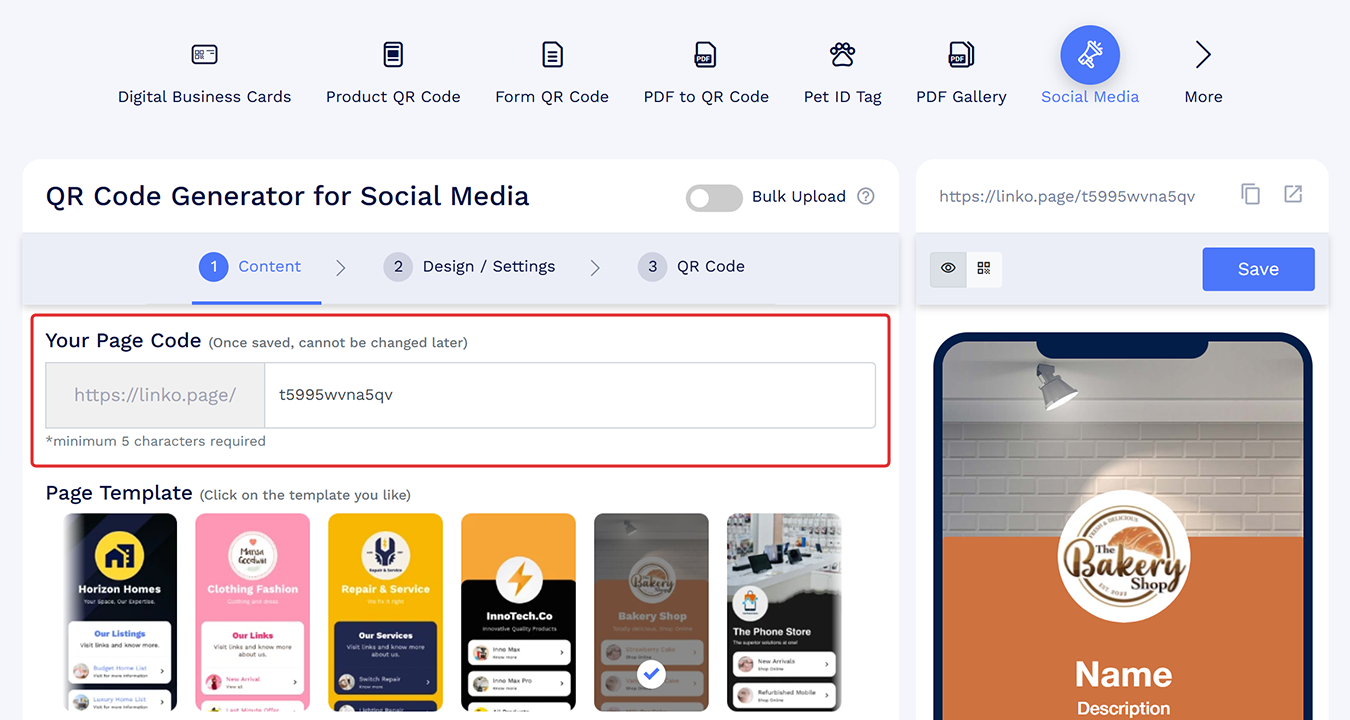The width and height of the screenshot is (1350, 720).
Task: Click "*minimum 5 characters required" note
Action: point(156,441)
